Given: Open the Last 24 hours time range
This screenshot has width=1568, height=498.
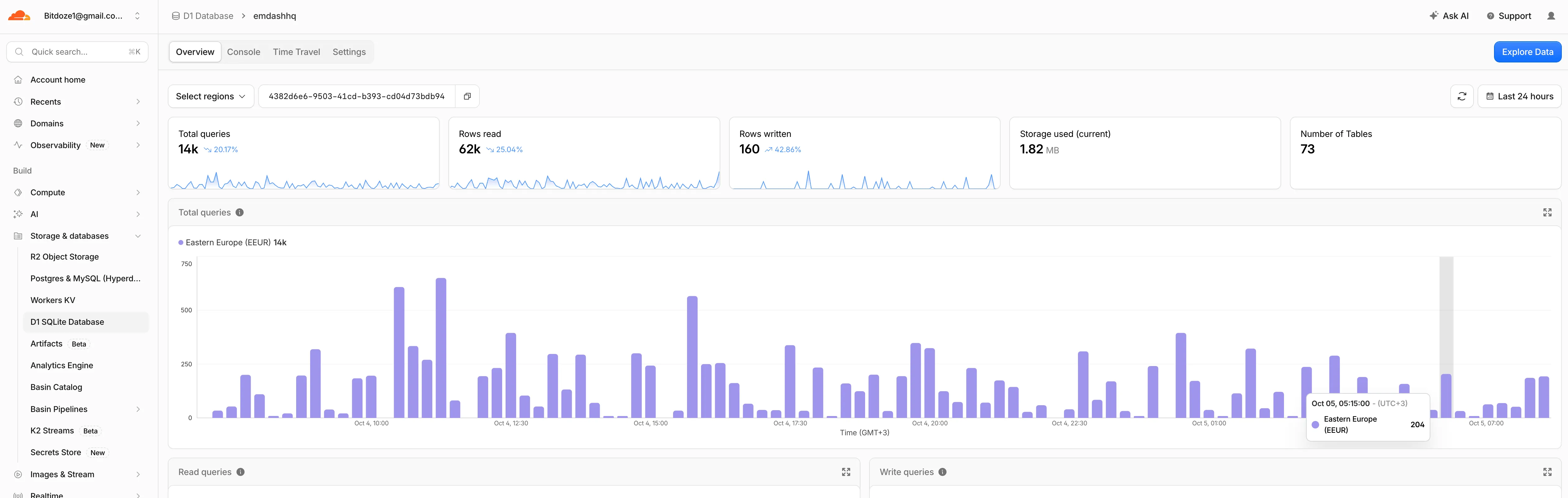Looking at the screenshot, I should coord(1519,96).
